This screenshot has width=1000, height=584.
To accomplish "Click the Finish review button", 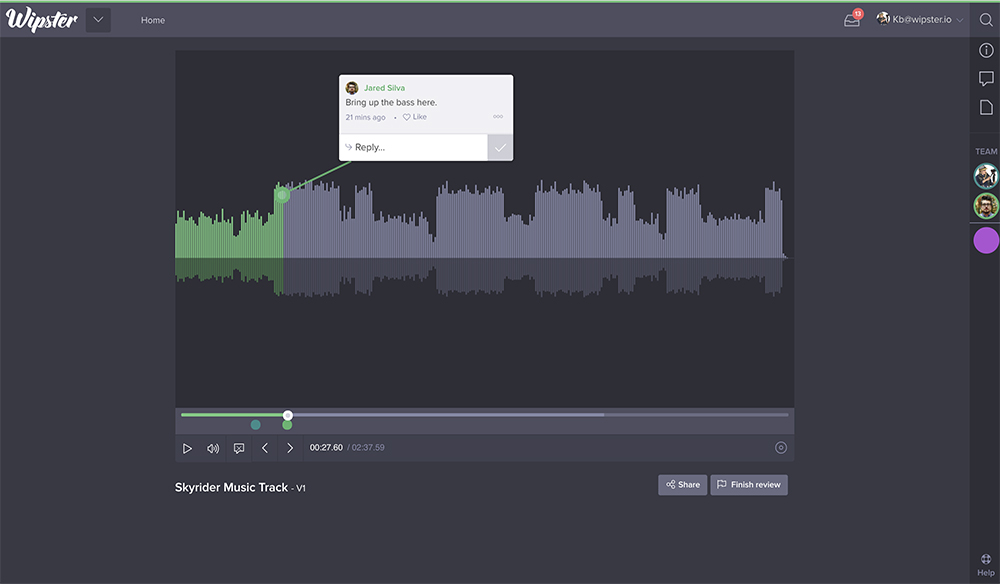I will coord(749,485).
